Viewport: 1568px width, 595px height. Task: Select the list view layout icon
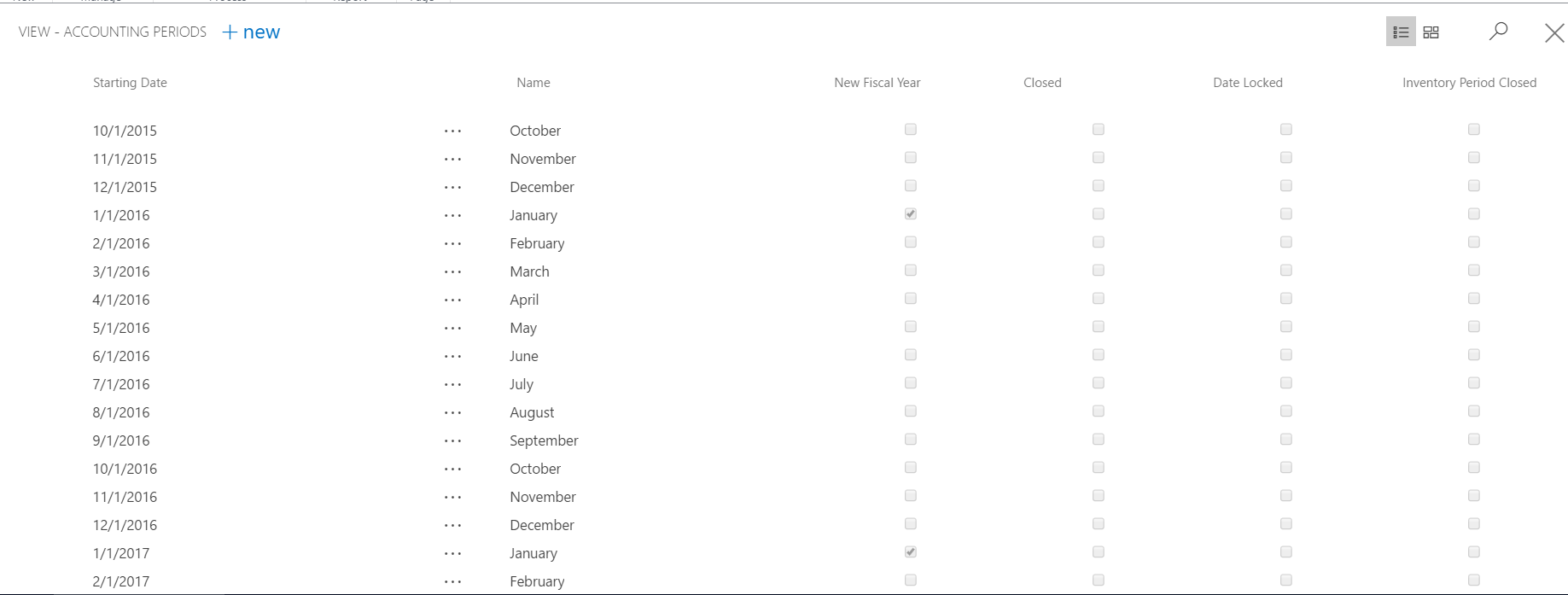1400,32
